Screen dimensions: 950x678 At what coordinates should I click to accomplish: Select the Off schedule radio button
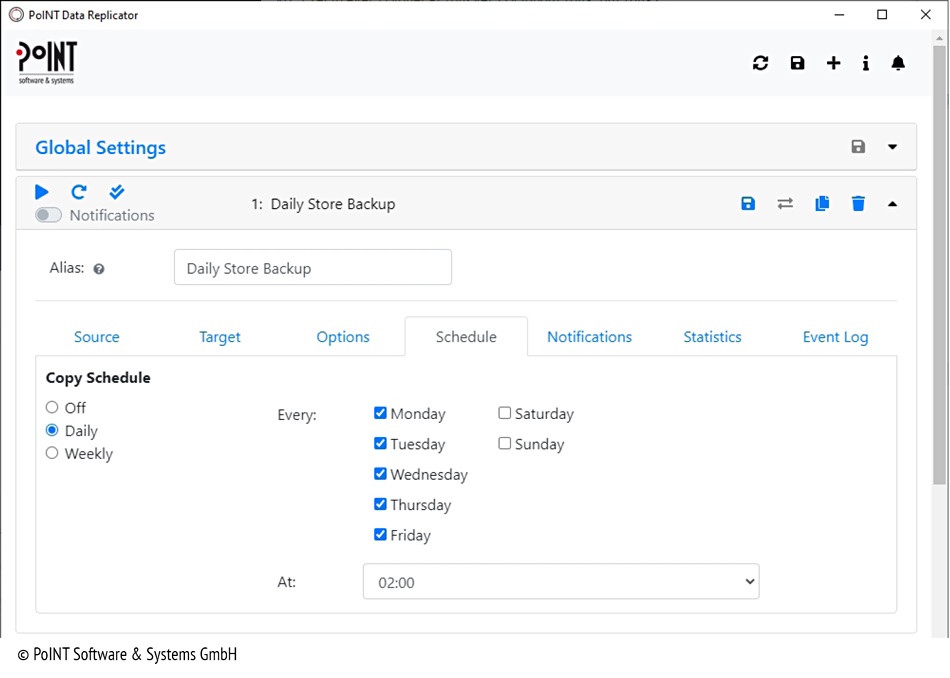[x=52, y=407]
